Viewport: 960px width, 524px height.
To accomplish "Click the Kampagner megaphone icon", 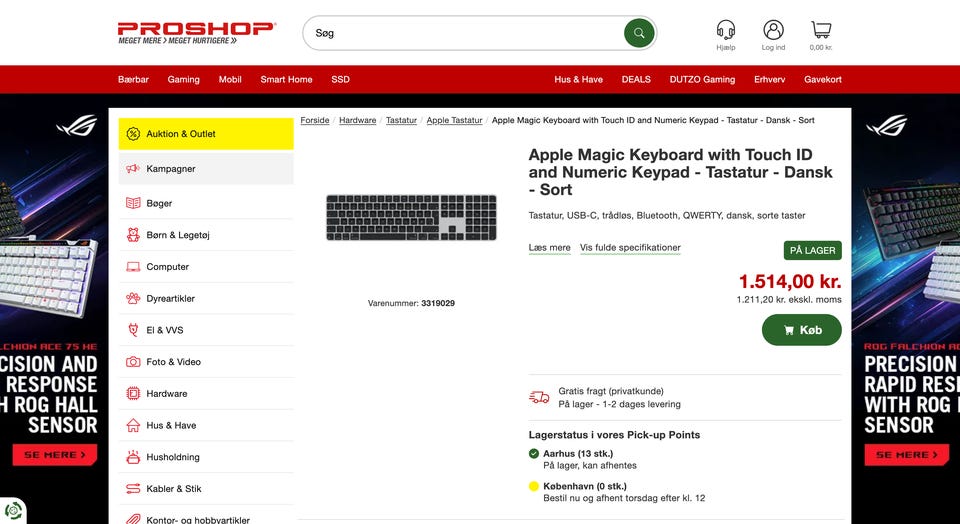I will 133,168.
